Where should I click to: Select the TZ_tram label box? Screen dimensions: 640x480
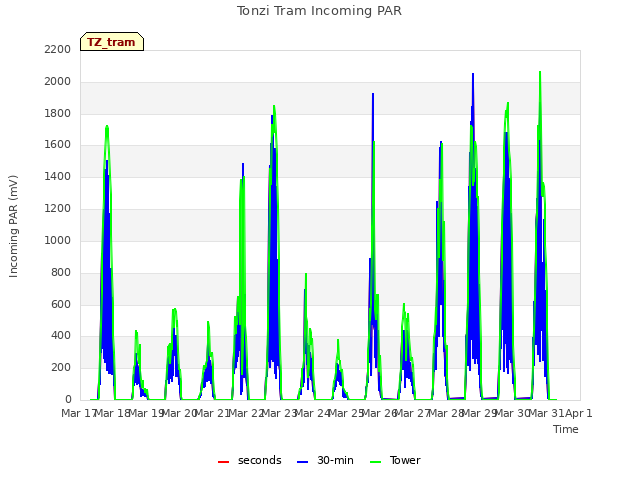pyautogui.click(x=112, y=42)
